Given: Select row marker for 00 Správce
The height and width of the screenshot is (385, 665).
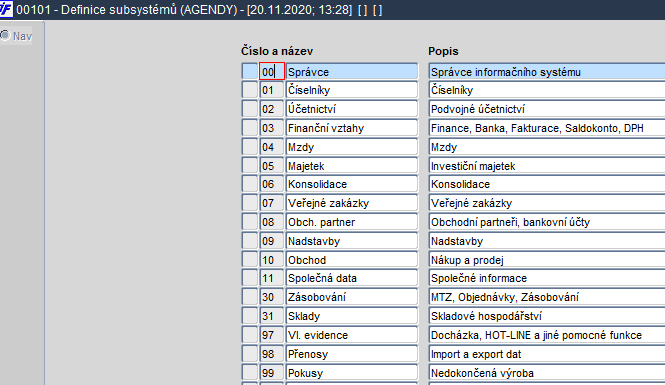Looking at the screenshot, I should coord(250,71).
